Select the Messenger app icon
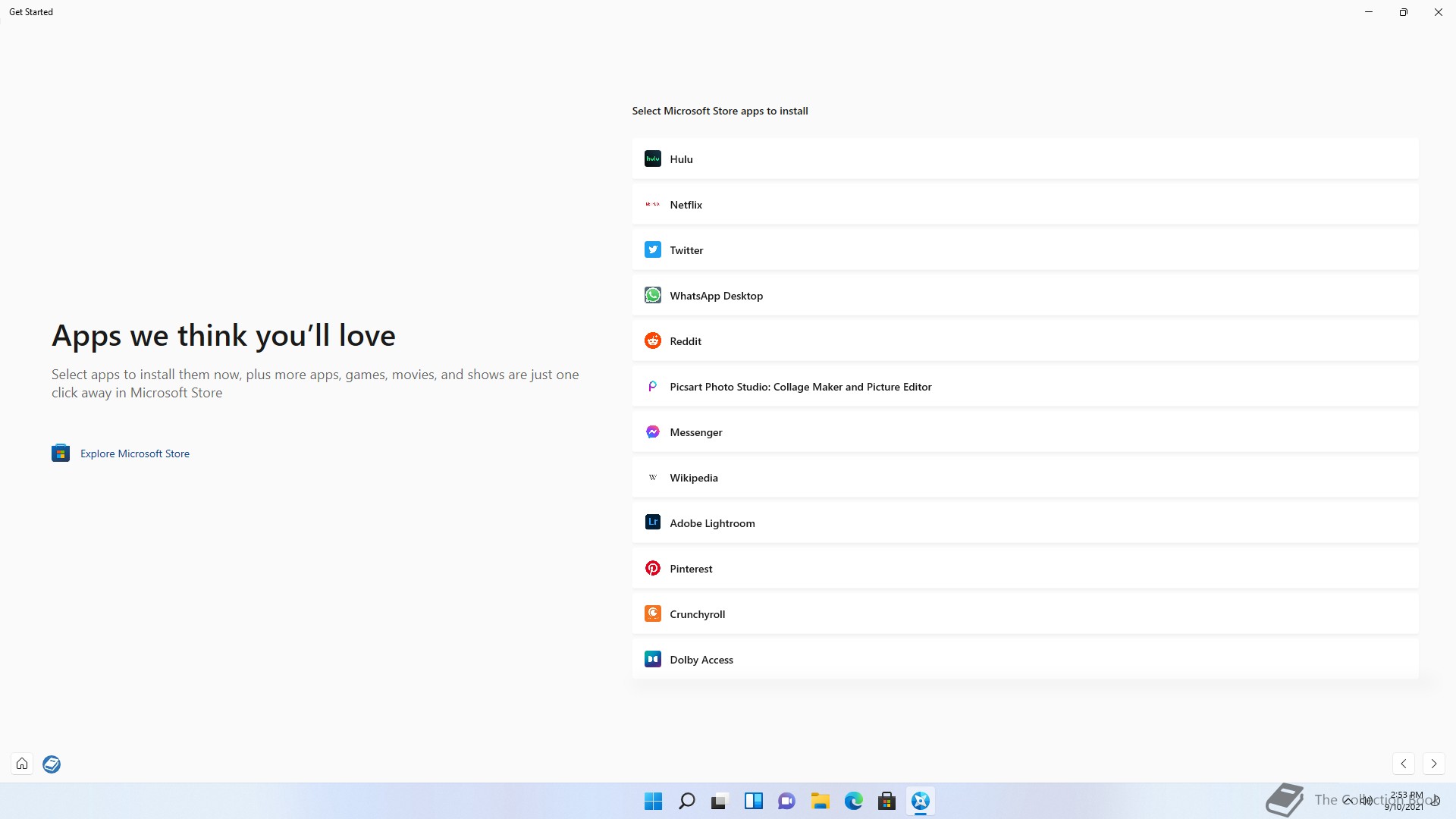This screenshot has height=819, width=1456. [x=652, y=431]
